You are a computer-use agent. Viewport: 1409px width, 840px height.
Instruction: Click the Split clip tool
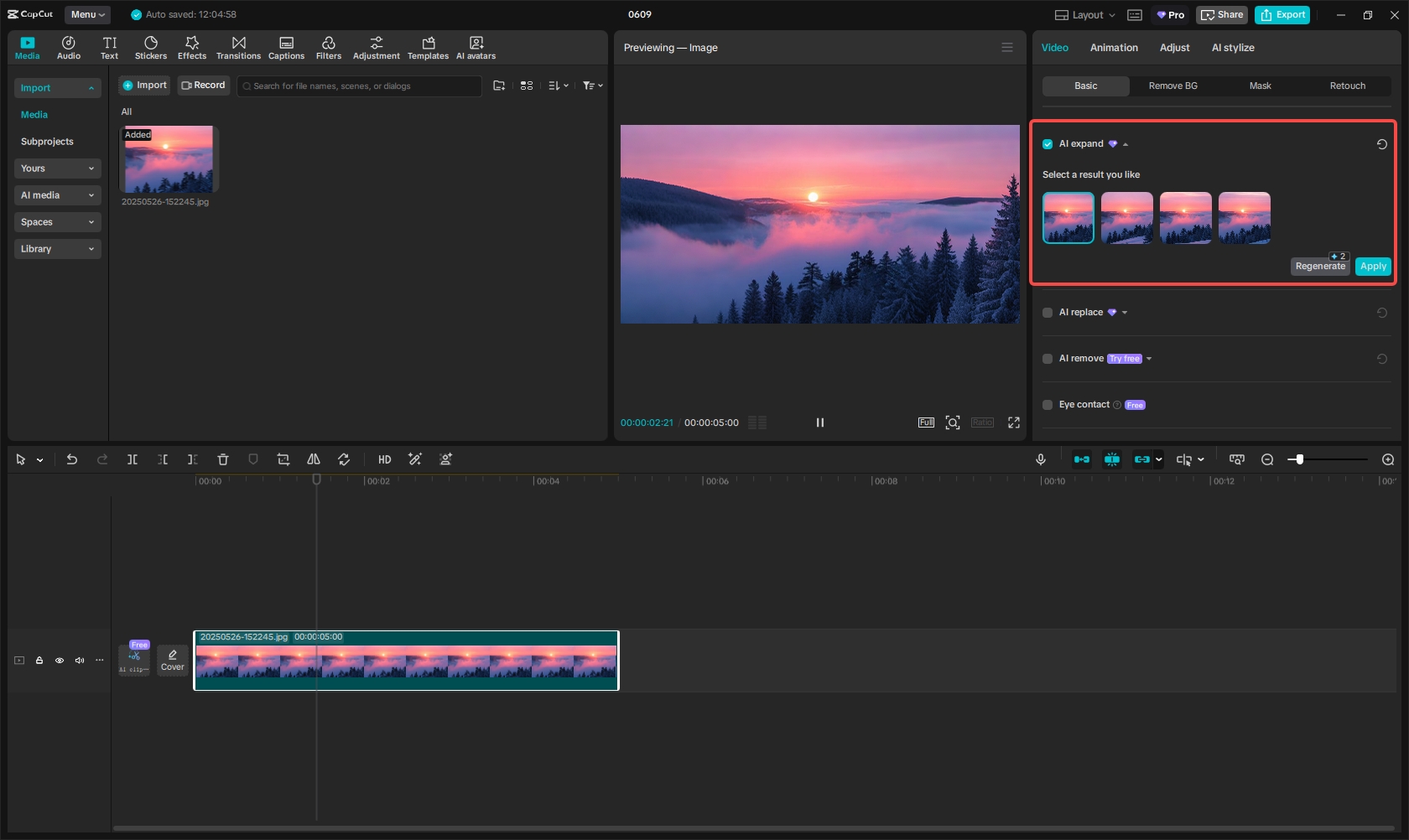[x=133, y=459]
